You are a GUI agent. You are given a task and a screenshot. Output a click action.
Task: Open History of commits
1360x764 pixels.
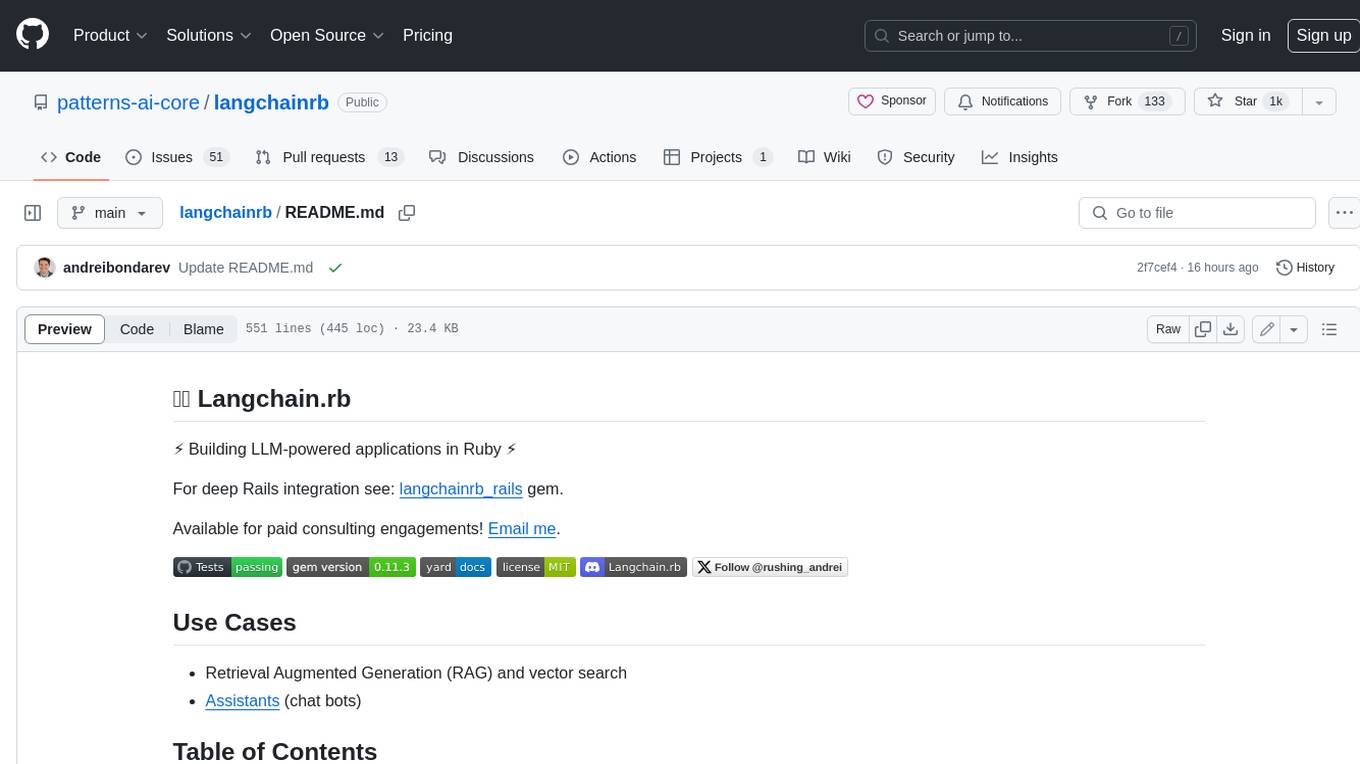coord(1305,267)
